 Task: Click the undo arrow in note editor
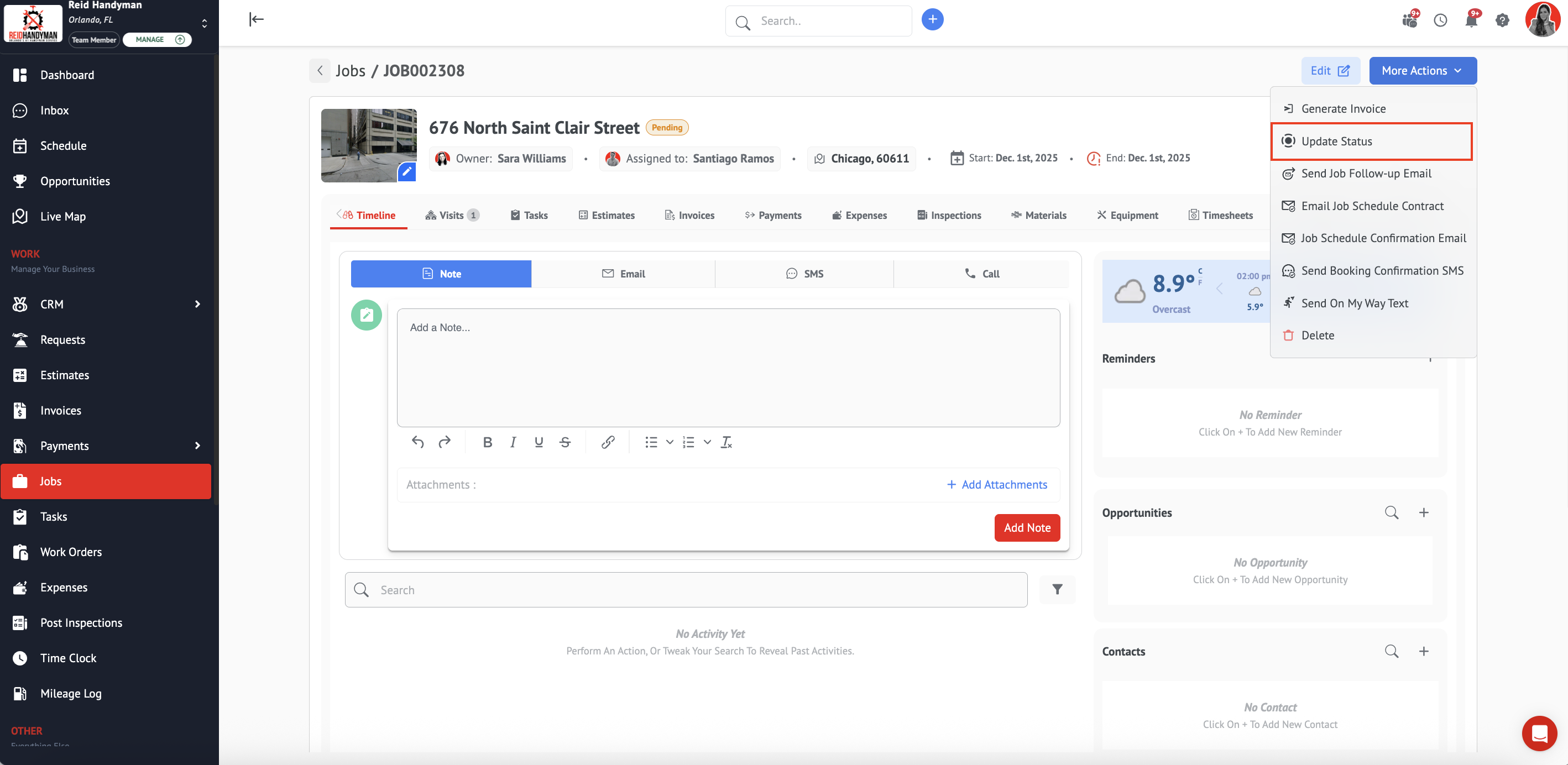click(417, 442)
